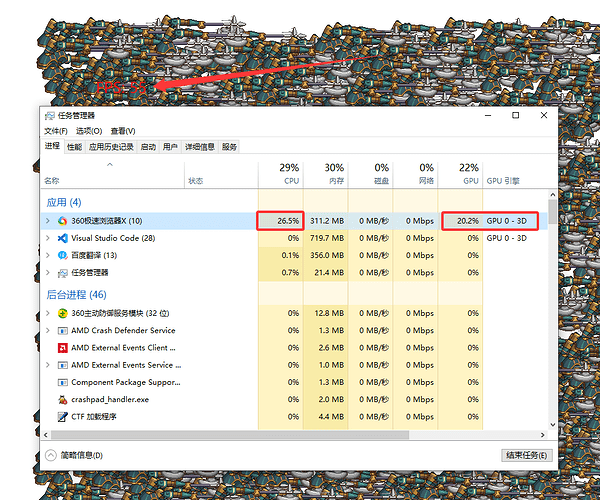
Task: Click the Visual Studio Code icon
Action: 62,238
